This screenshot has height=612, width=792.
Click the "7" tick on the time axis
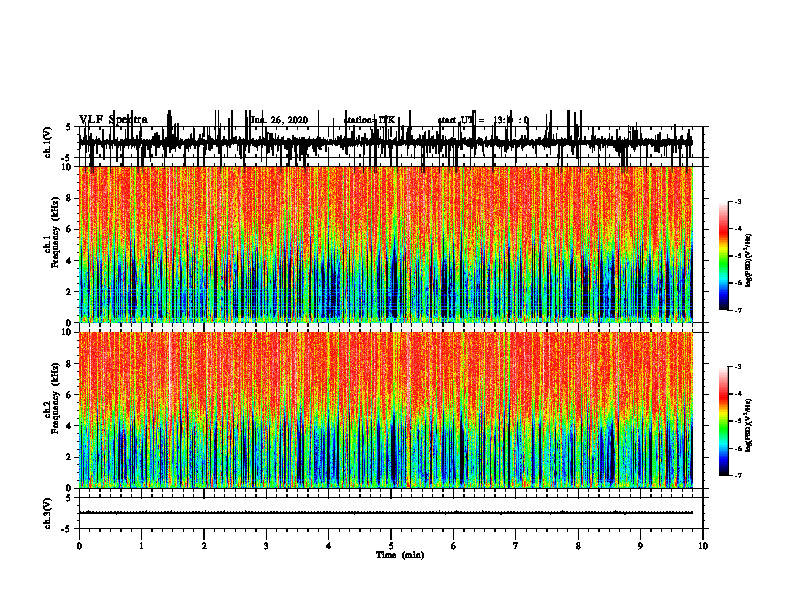click(516, 546)
